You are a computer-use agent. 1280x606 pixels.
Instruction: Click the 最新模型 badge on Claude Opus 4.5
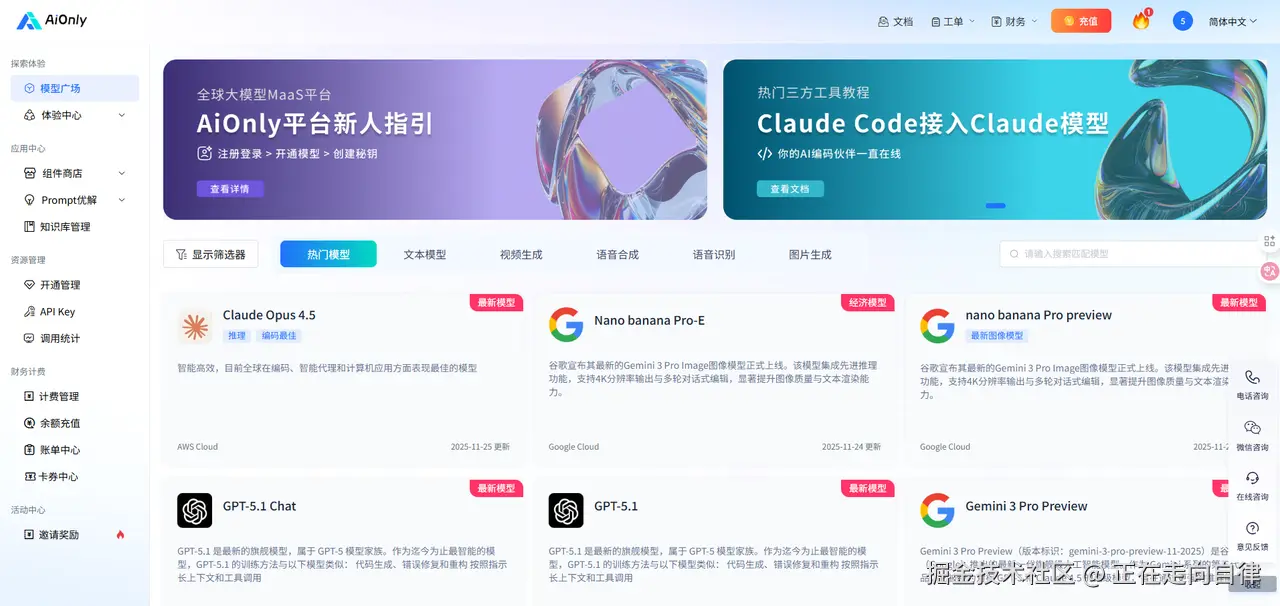click(x=497, y=302)
